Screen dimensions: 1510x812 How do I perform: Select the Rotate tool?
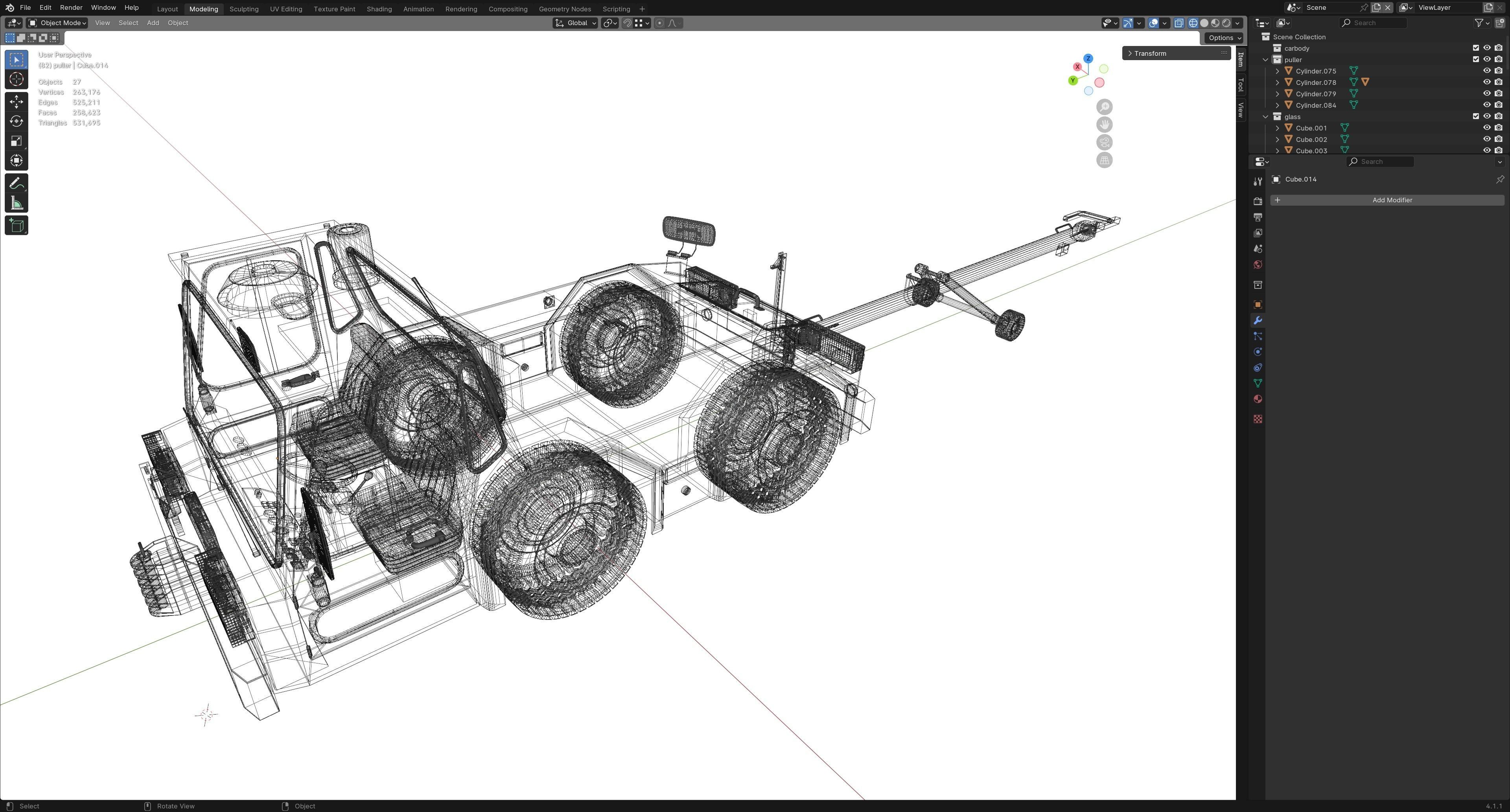tap(17, 121)
